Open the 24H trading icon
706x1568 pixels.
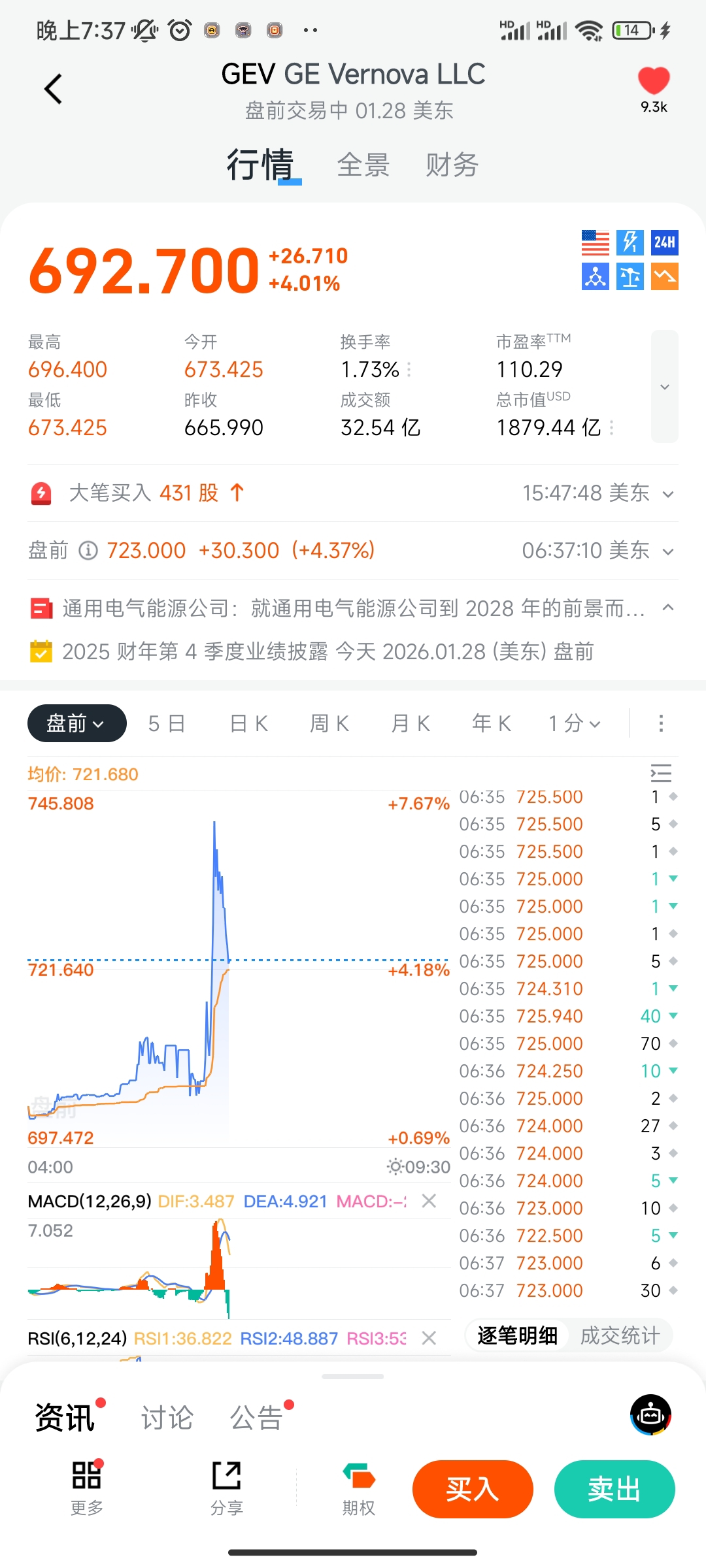pos(664,242)
